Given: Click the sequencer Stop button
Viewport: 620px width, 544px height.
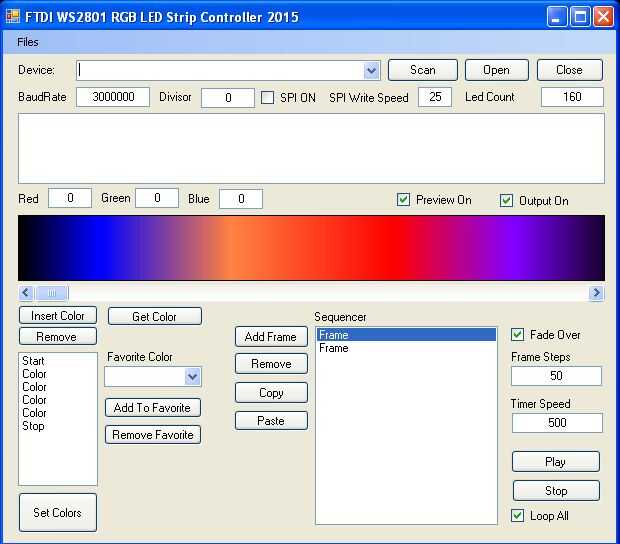Looking at the screenshot, I should (x=556, y=491).
